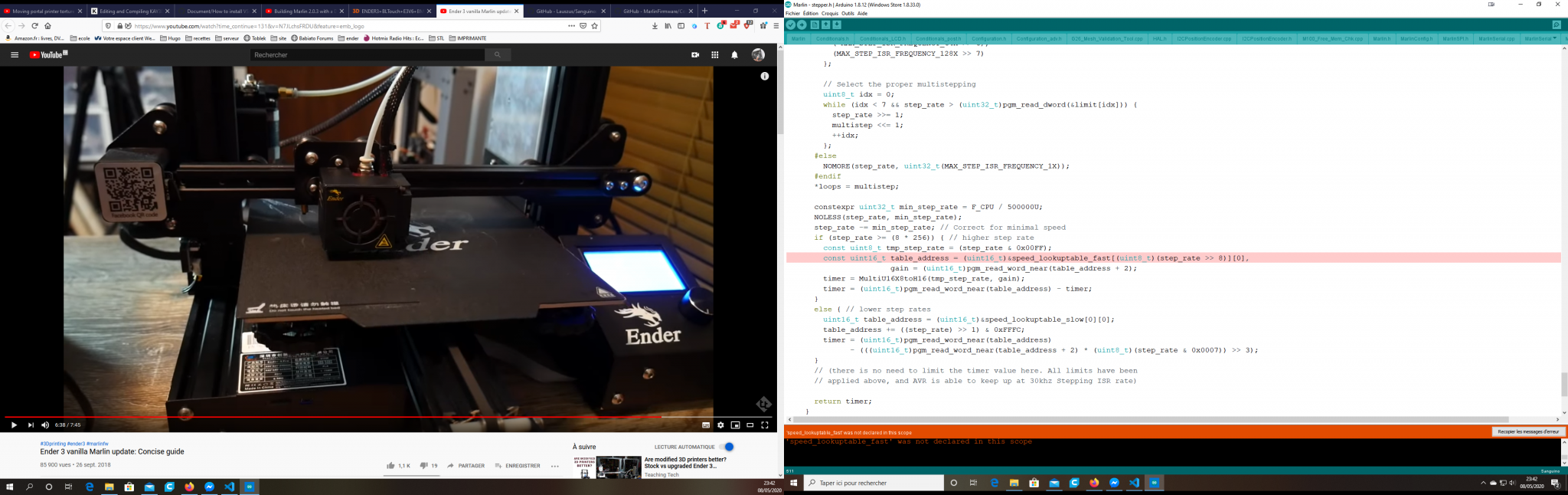Screen dimensions: 1568x495
Task: Open YouTube player settings gear
Action: tap(720, 425)
